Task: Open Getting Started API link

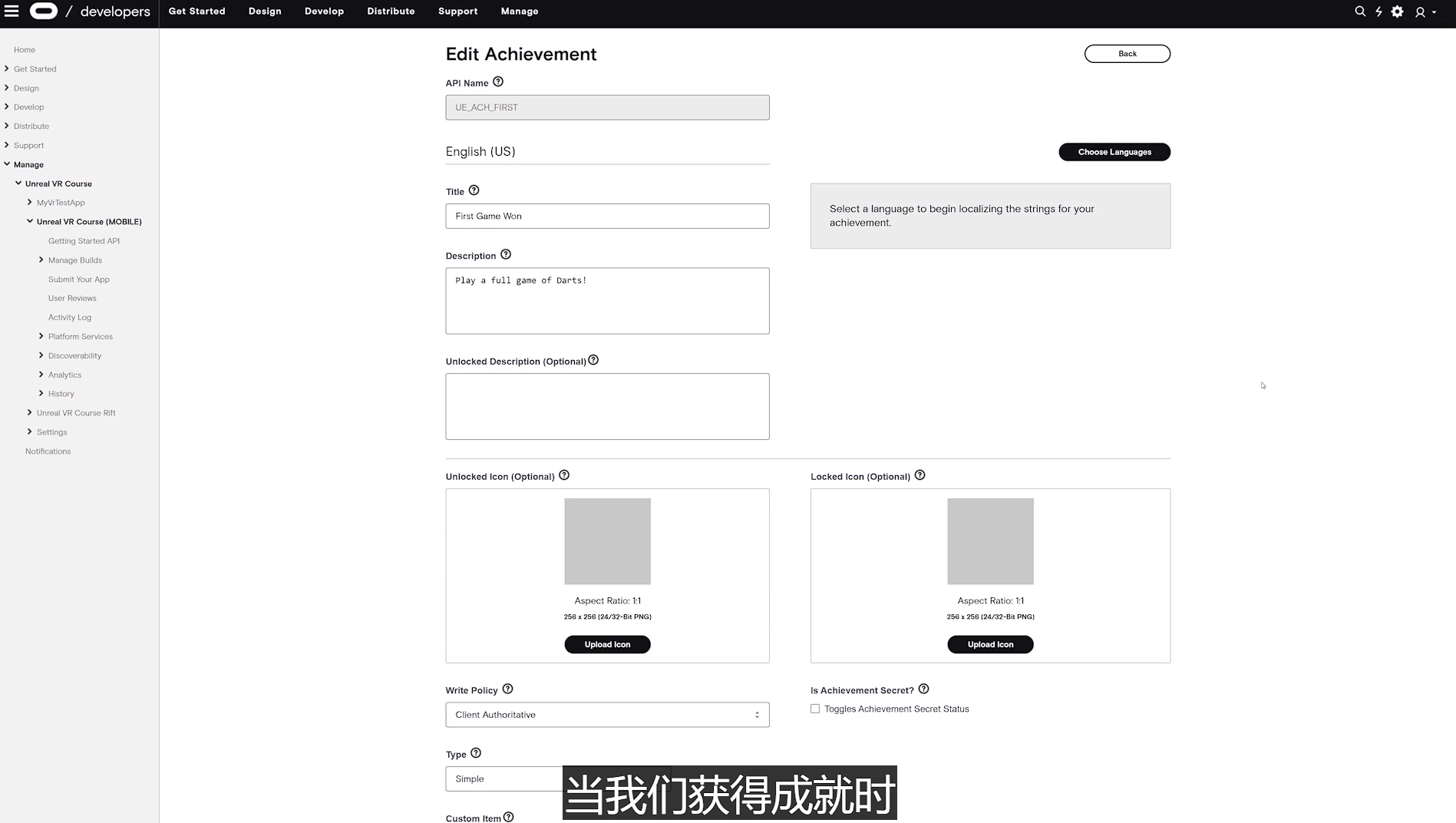Action: [84, 241]
